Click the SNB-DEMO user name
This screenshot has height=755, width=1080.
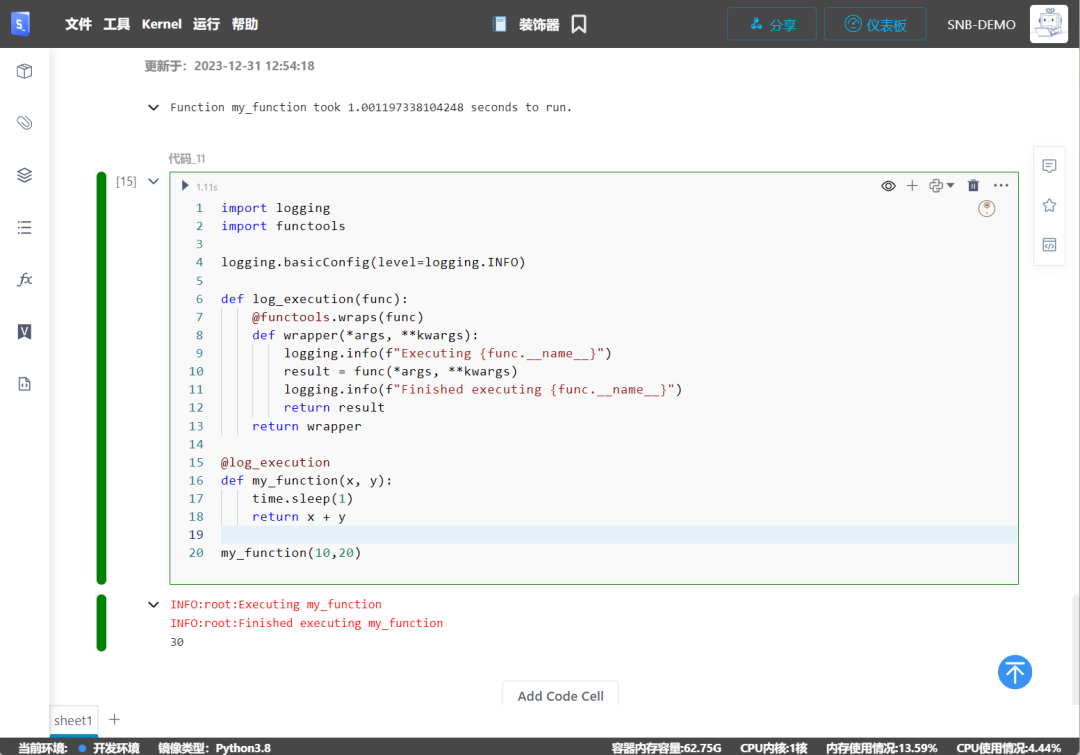click(x=981, y=25)
